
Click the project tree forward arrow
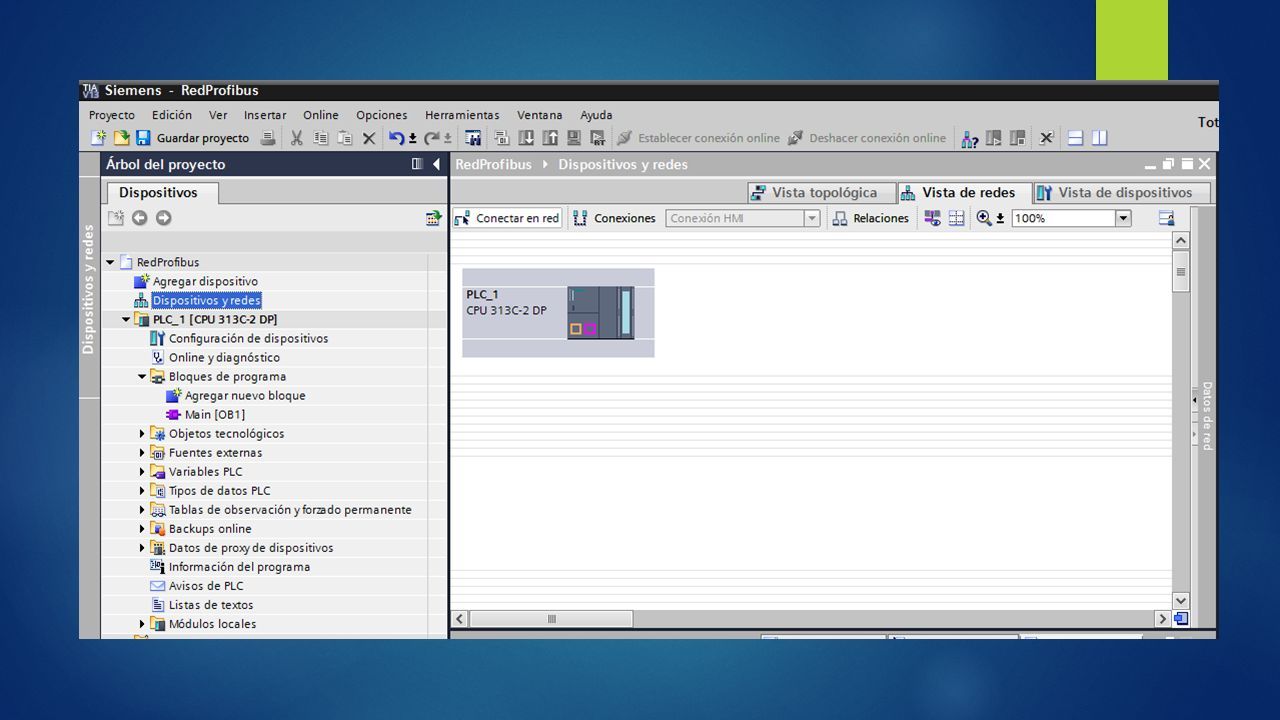click(163, 218)
